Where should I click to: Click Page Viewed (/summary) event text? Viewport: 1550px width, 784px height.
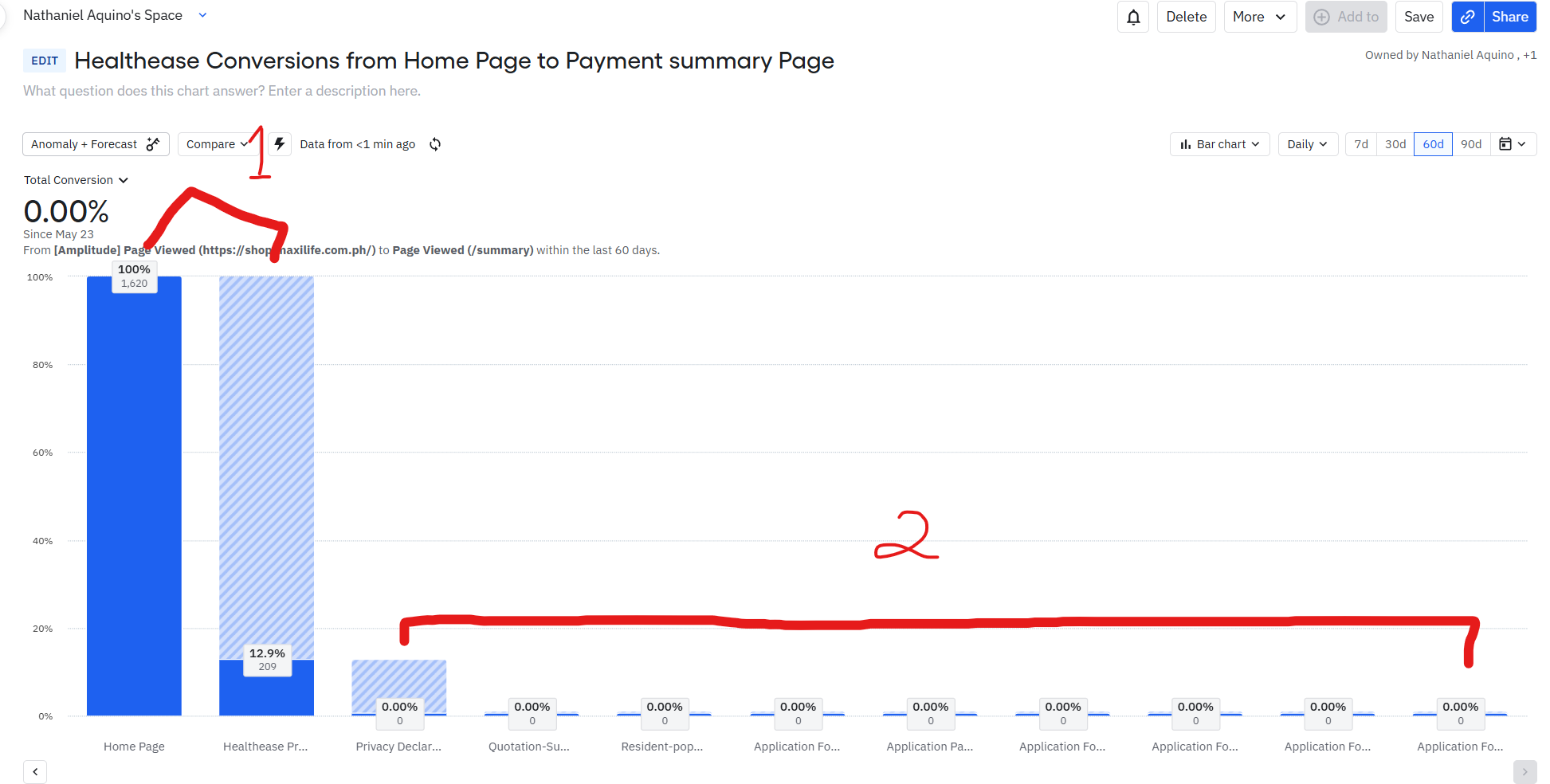click(x=463, y=250)
